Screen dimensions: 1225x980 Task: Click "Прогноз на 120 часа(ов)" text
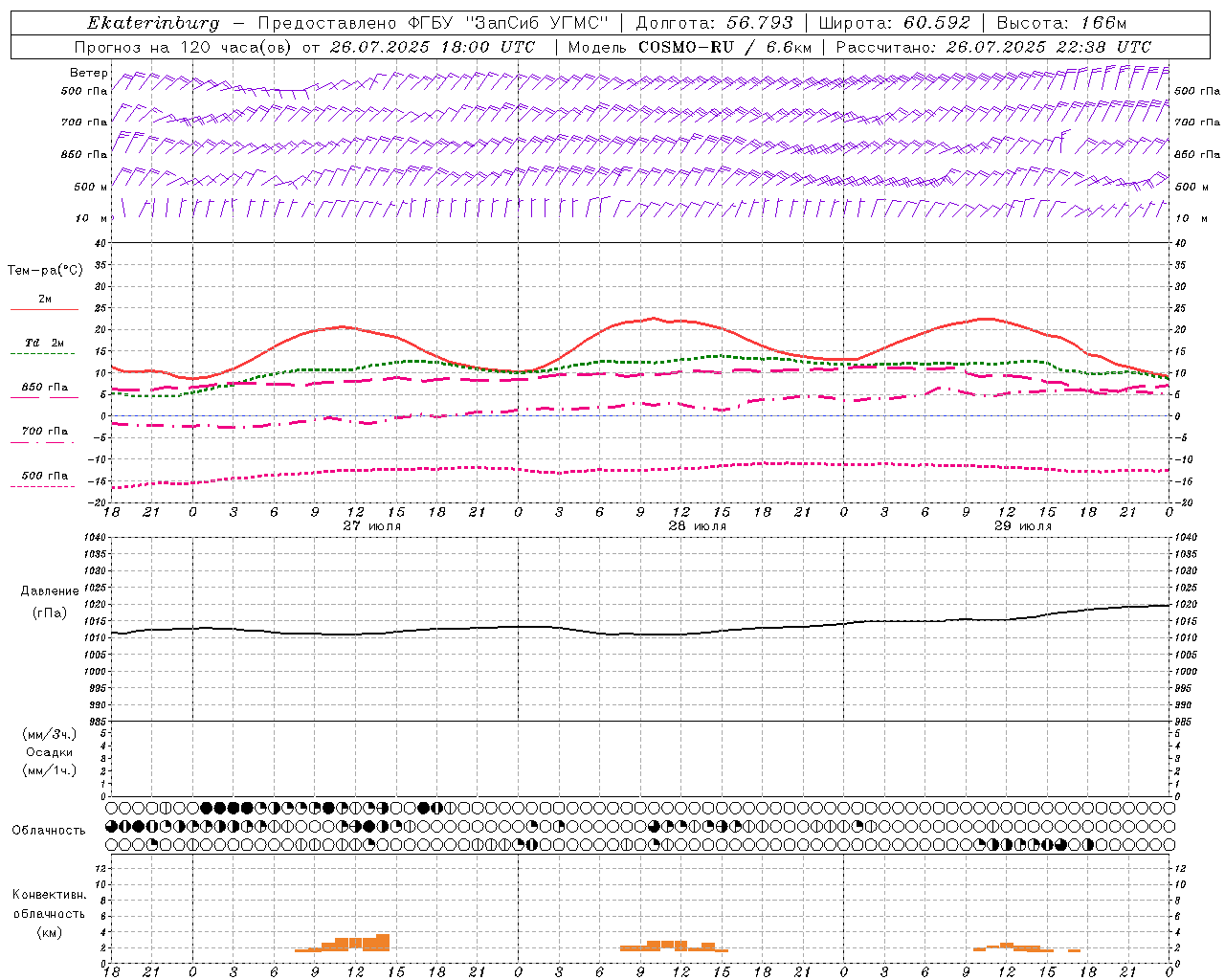tap(184, 47)
